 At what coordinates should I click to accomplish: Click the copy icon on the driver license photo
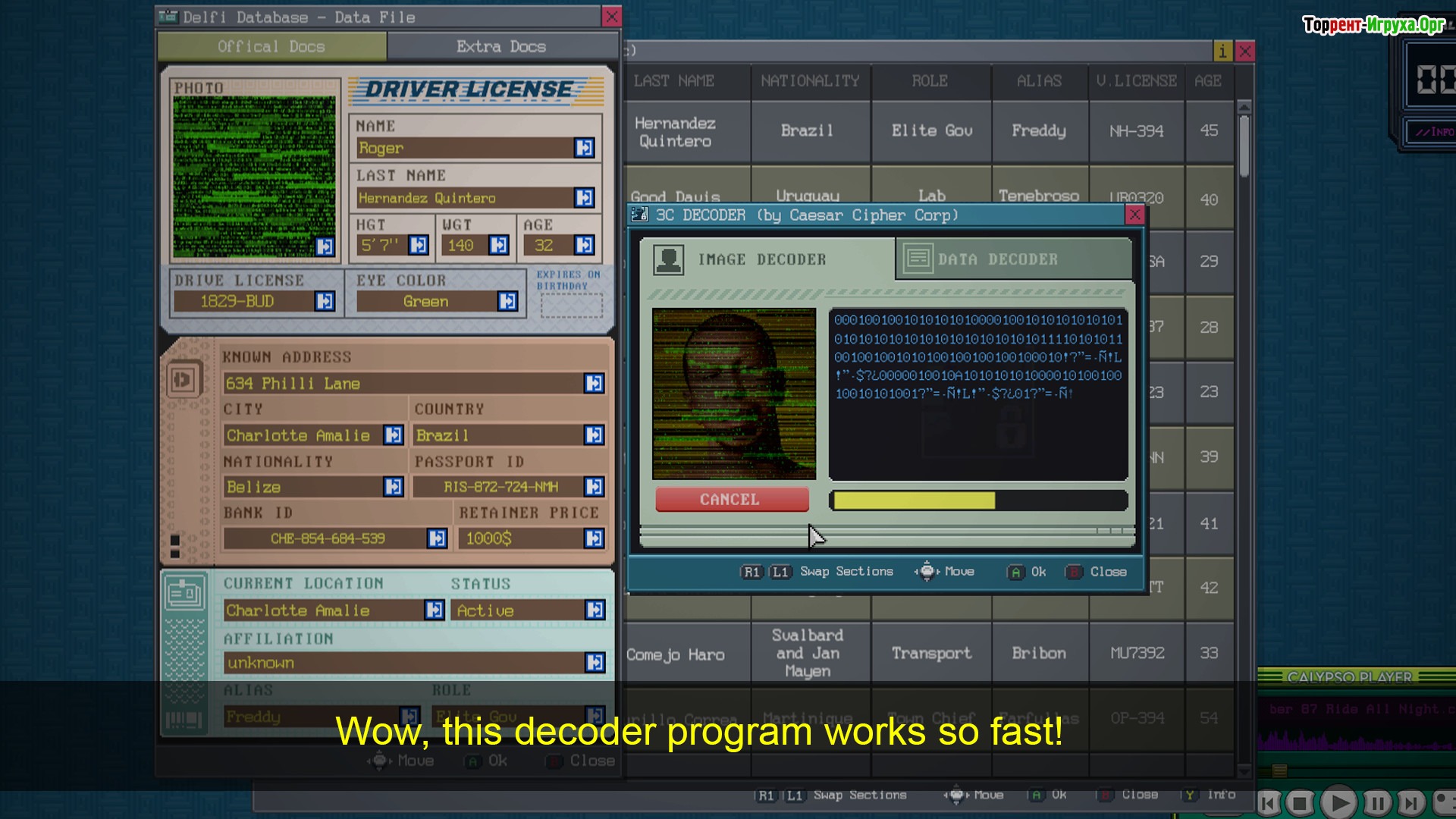click(x=325, y=246)
